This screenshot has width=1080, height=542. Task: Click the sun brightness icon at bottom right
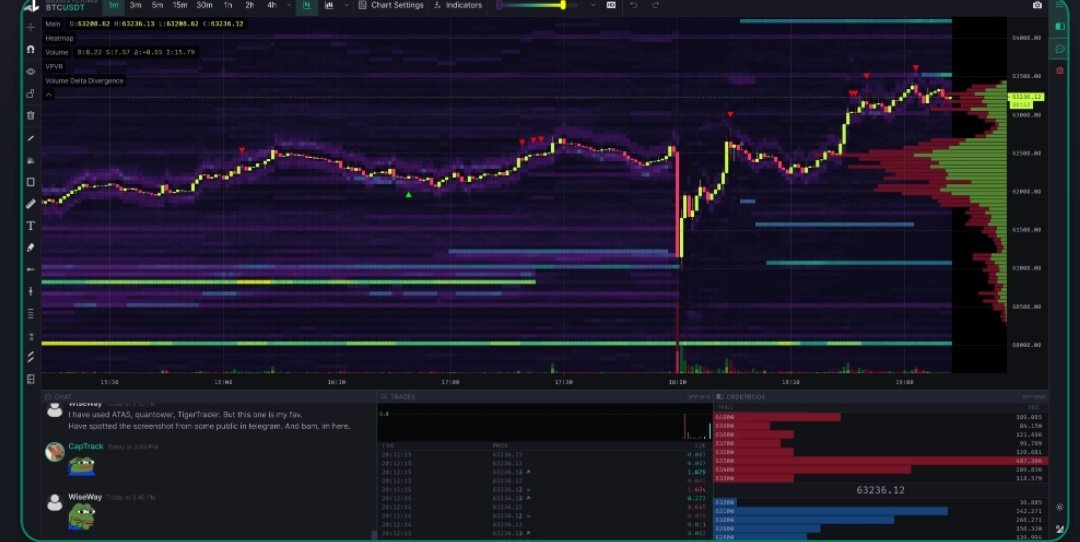[1059, 507]
